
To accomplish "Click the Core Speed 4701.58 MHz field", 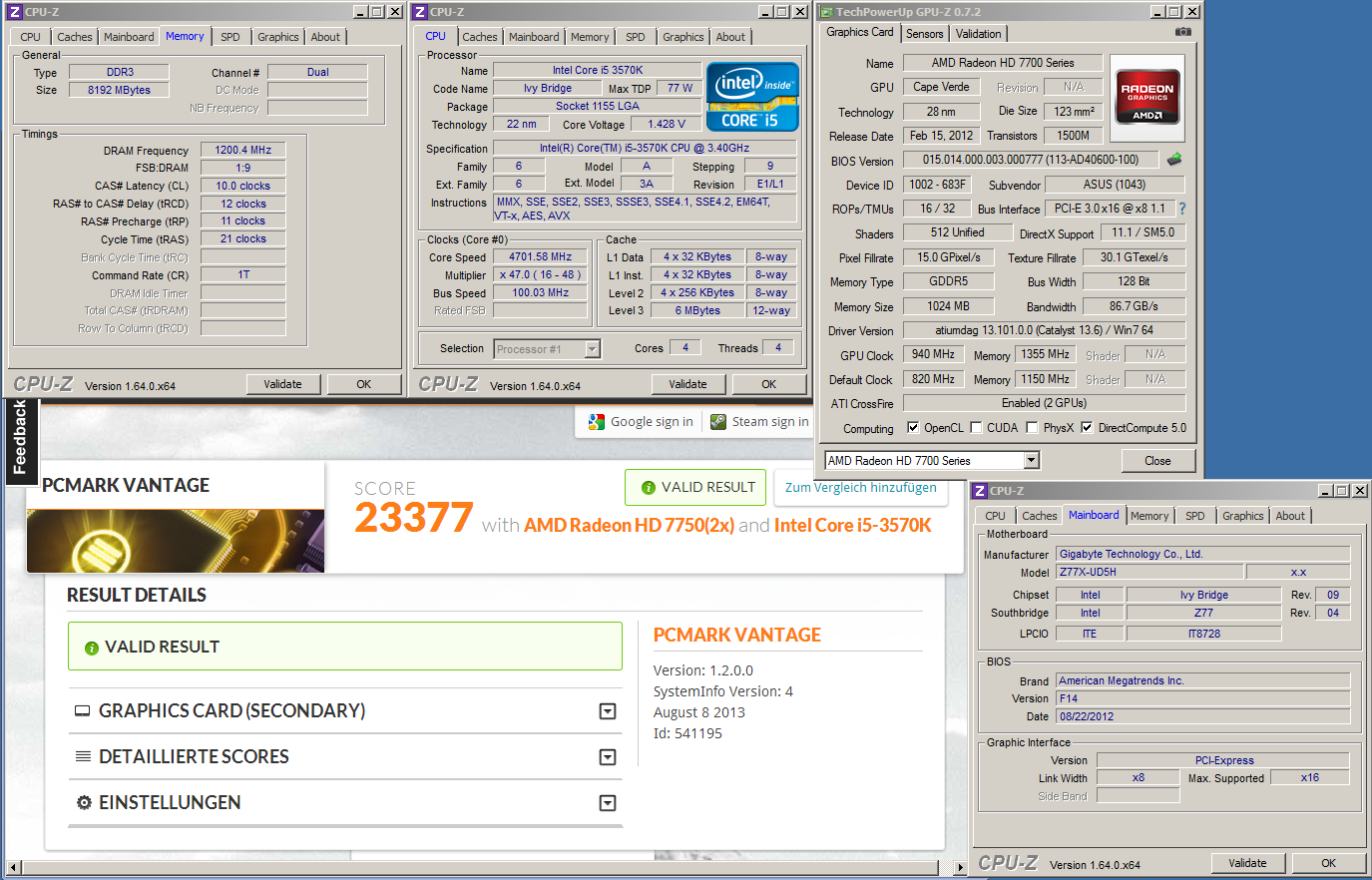I will tap(541, 257).
